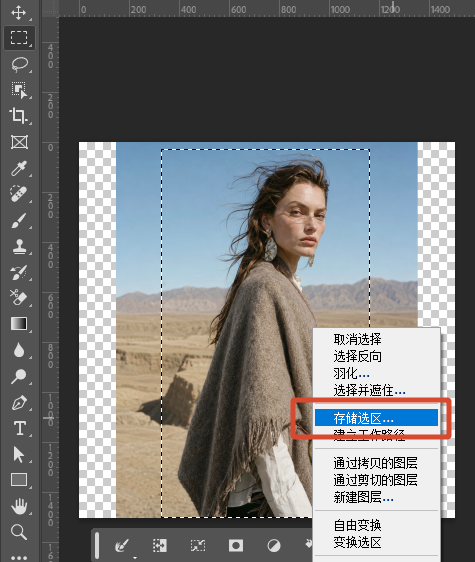This screenshot has width=475, height=562.
Task: Choose 羽化... from the context menu
Action: tap(376, 373)
